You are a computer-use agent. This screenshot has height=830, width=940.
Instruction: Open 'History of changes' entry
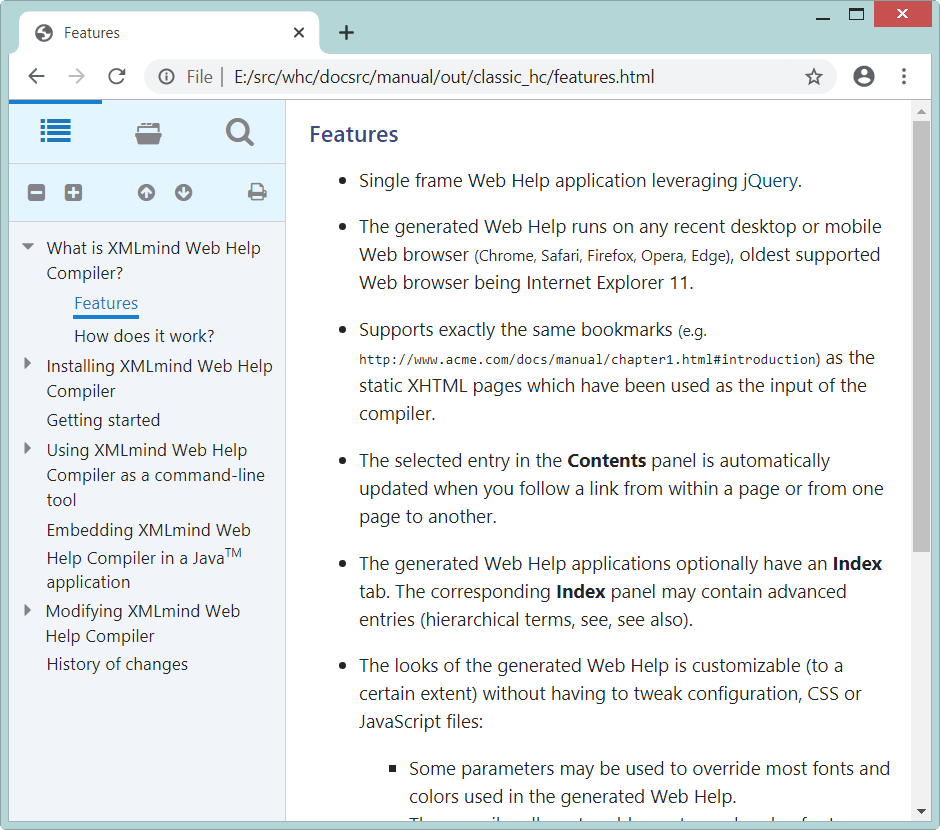tap(118, 664)
